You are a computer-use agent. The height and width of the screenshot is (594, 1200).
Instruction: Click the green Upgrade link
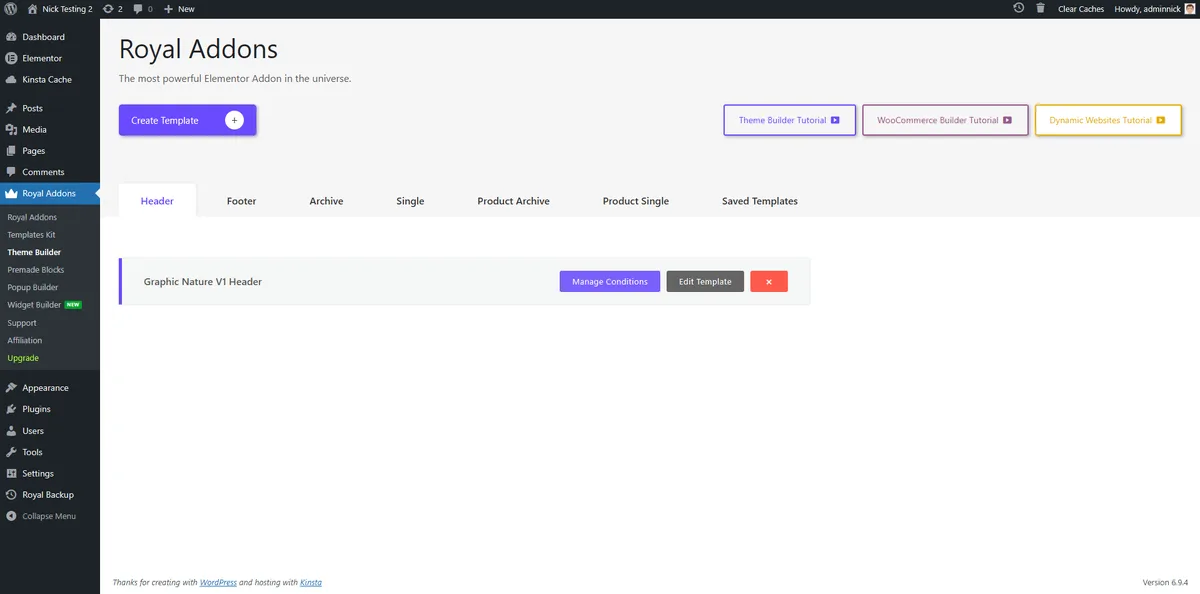[23, 358]
